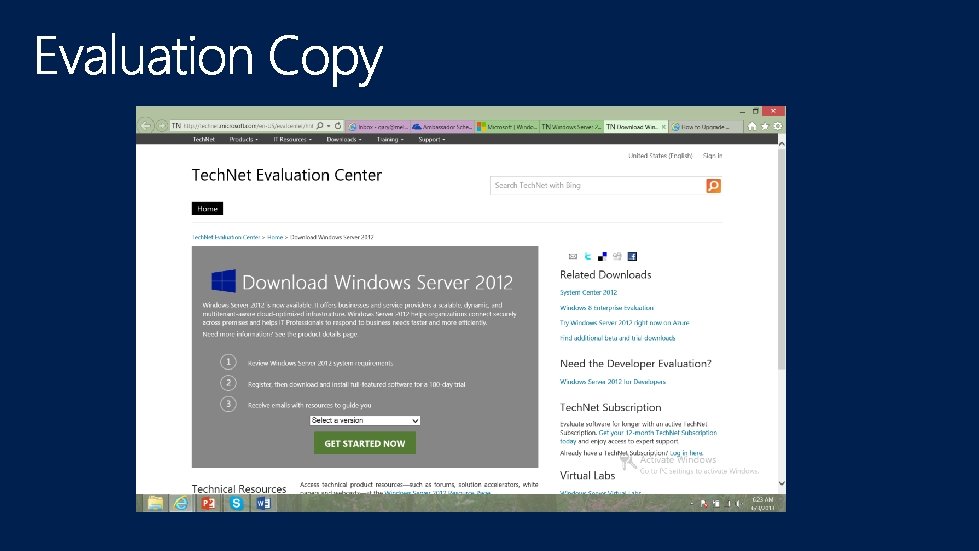Click the scrollbar up arrow

tap(781, 144)
